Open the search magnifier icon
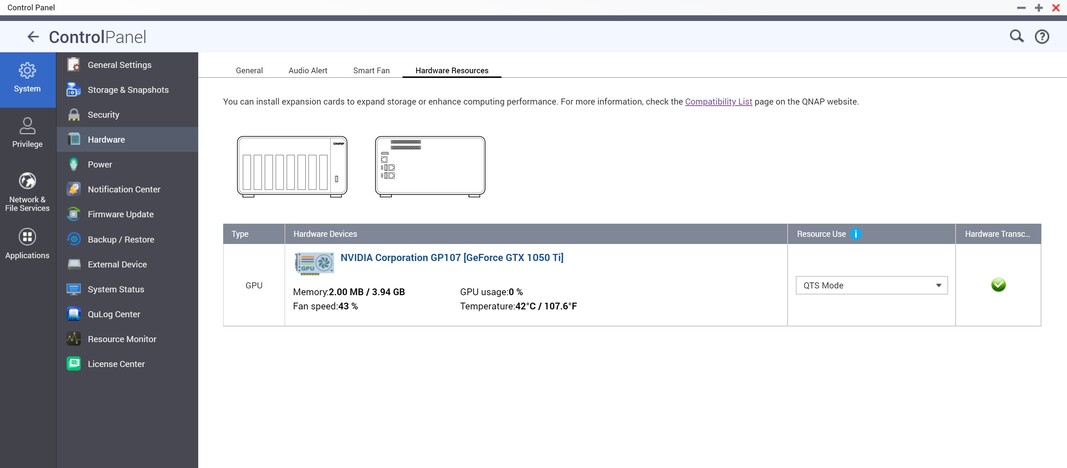Screen dimensions: 1067x468 (x=1017, y=36)
